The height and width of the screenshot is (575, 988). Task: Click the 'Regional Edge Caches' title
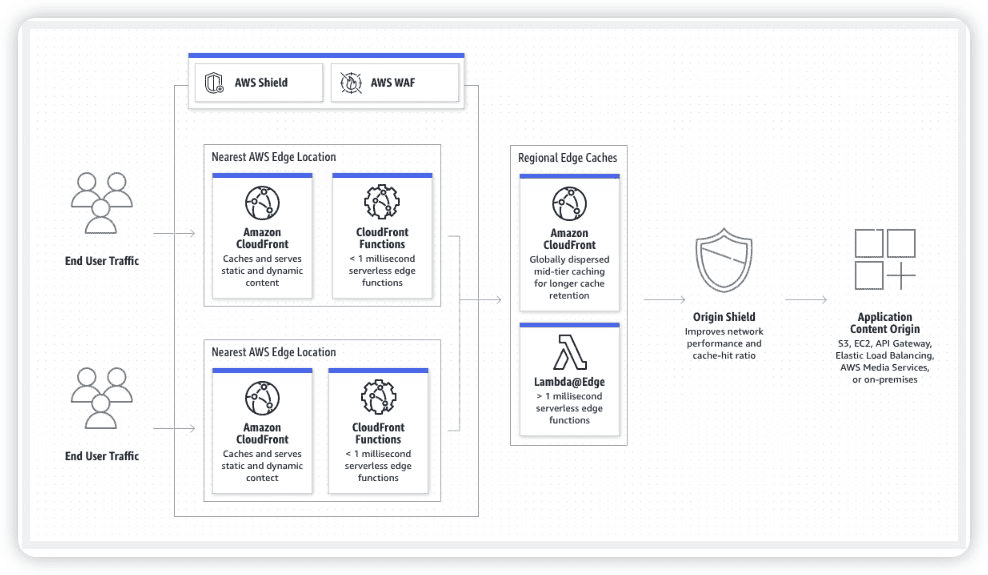pos(568,158)
